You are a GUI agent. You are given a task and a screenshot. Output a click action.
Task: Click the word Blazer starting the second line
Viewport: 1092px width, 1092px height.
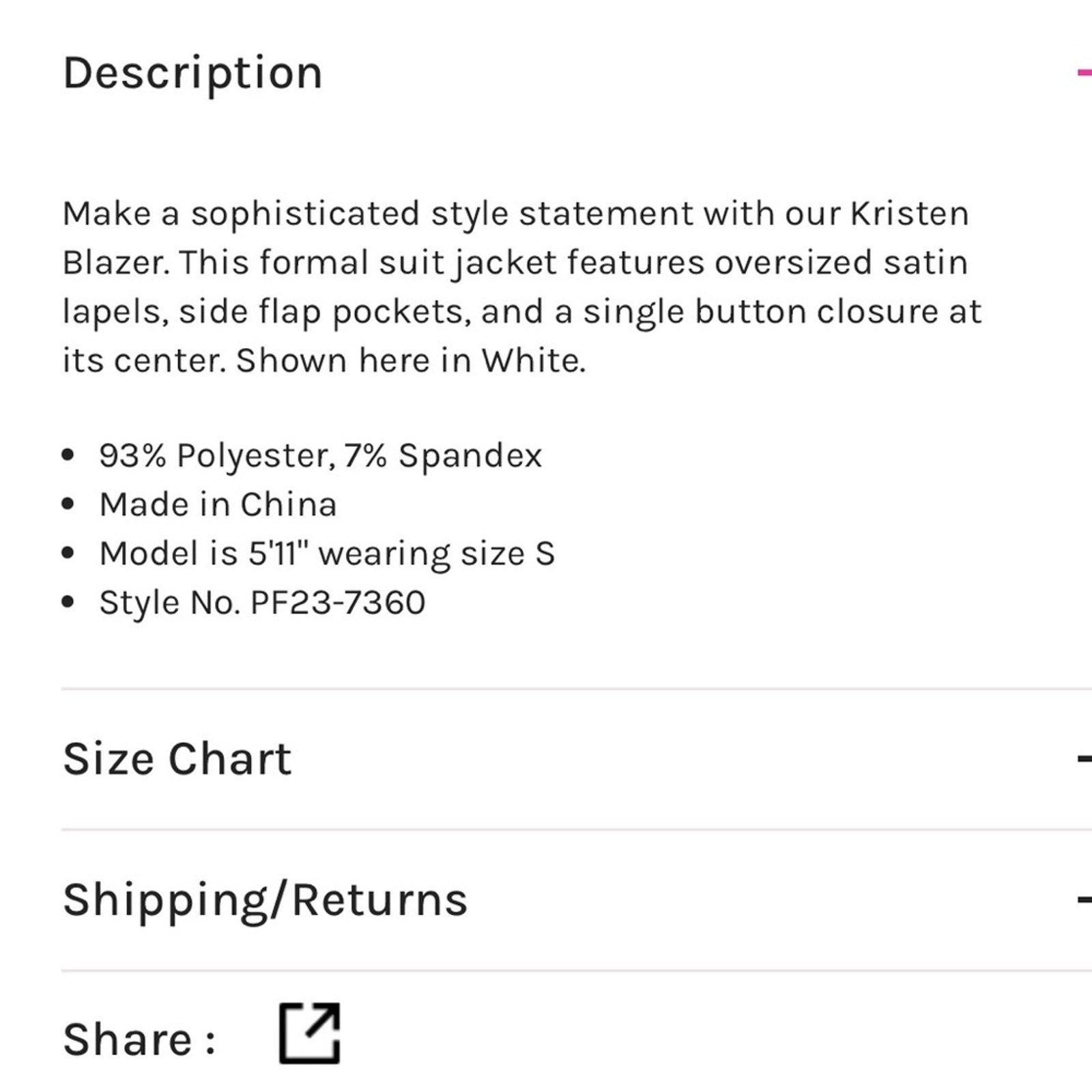[x=114, y=263]
